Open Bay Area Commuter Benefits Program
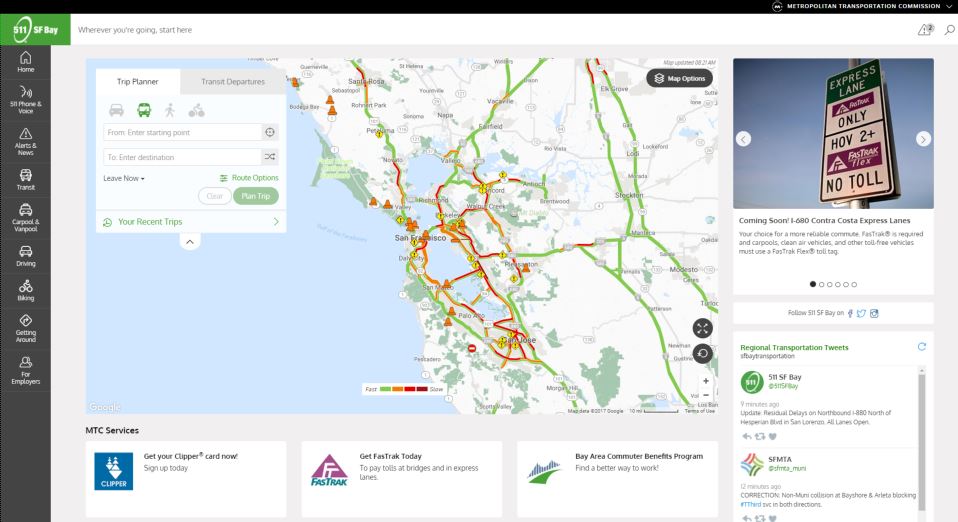Viewport: 958px width, 522px height. [x=638, y=456]
